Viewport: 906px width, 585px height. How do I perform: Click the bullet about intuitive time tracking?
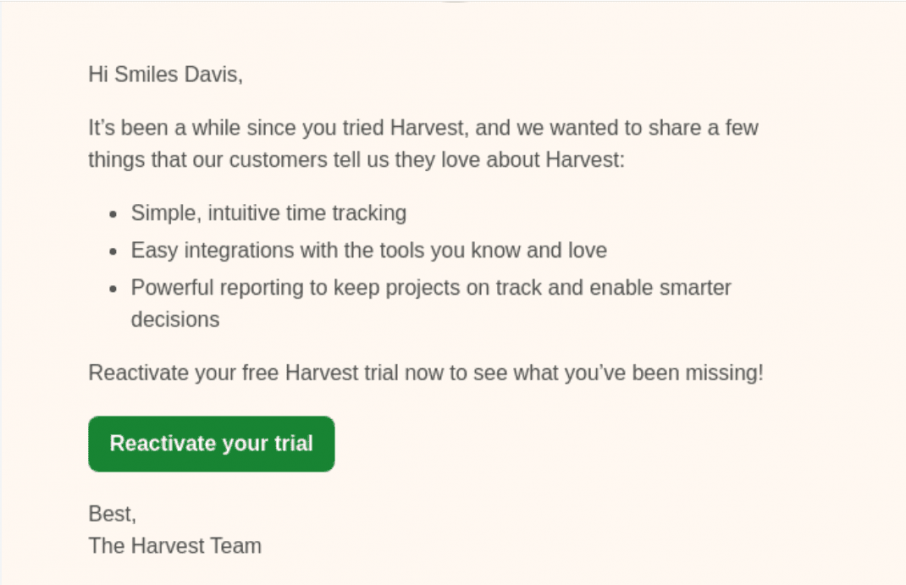[268, 213]
